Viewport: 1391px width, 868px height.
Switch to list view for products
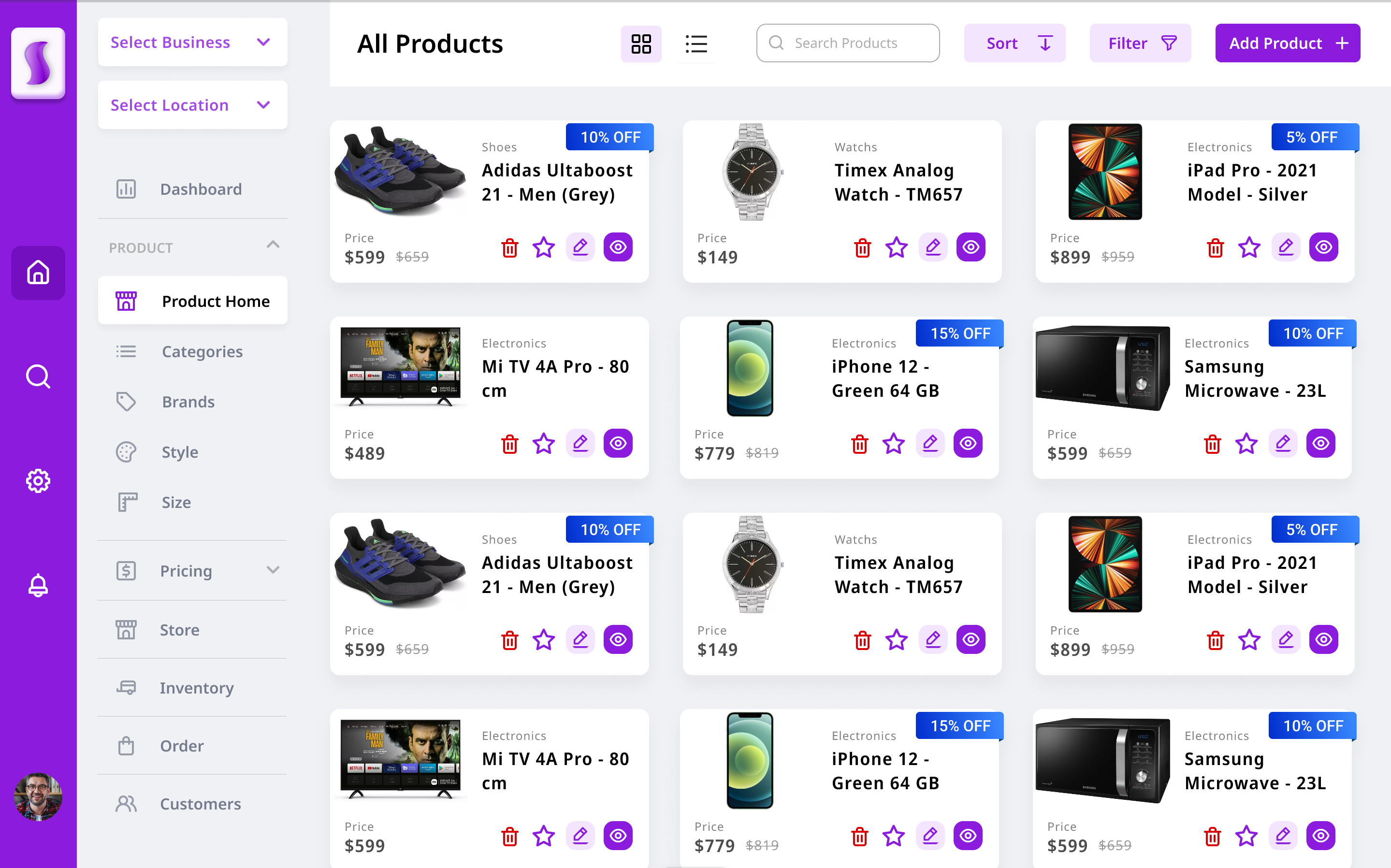point(696,43)
